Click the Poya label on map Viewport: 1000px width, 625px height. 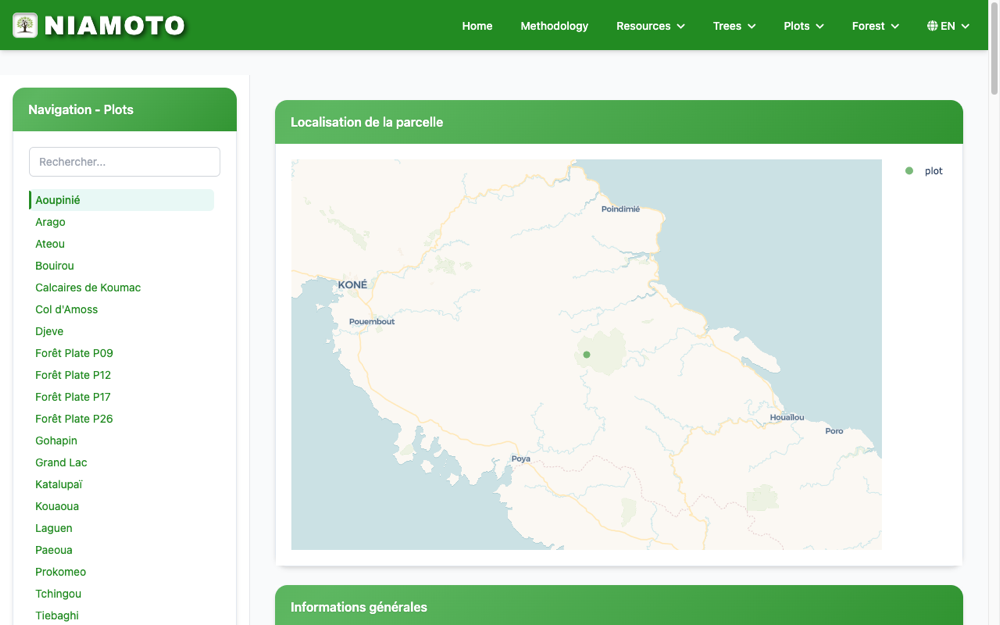[520, 459]
